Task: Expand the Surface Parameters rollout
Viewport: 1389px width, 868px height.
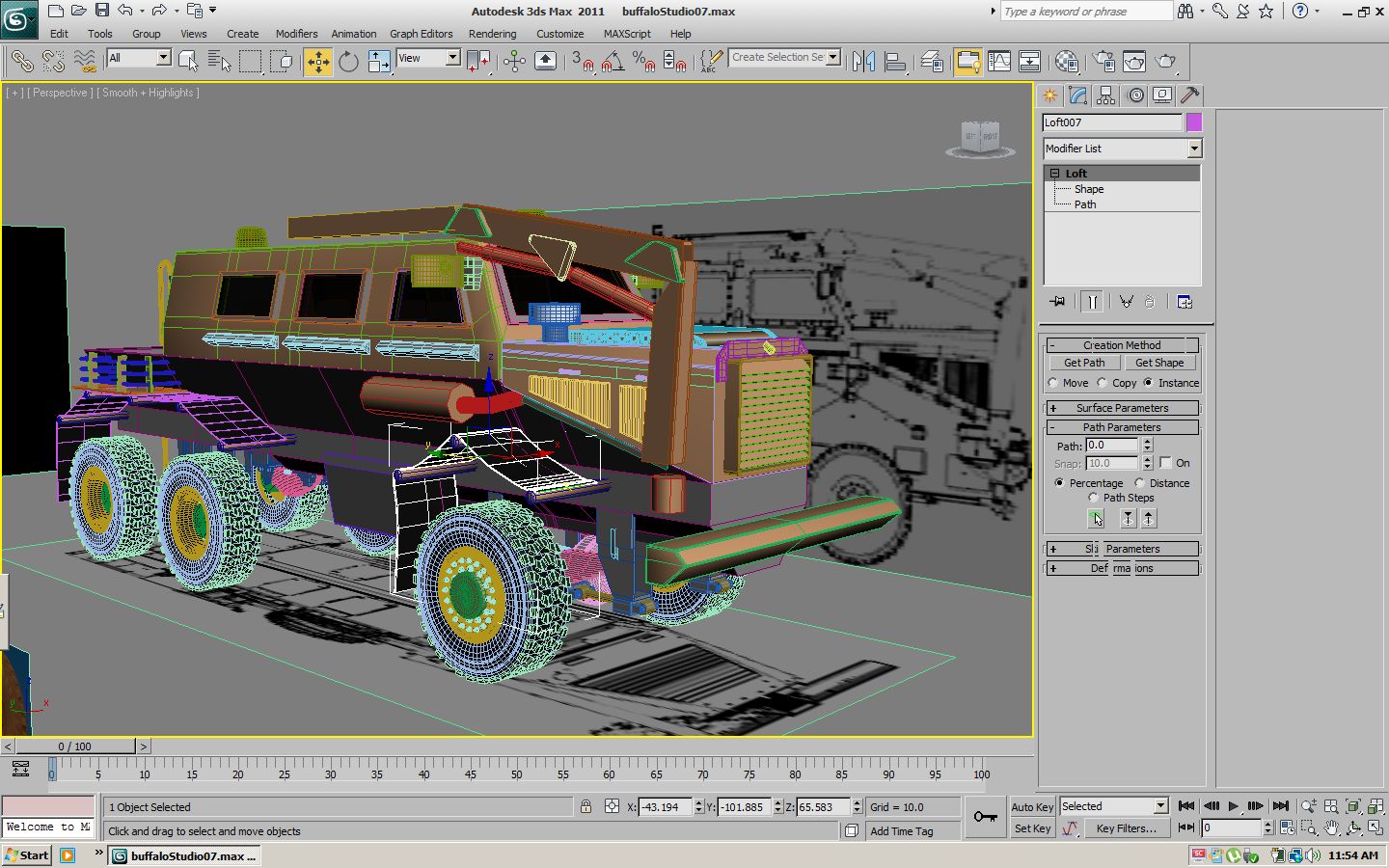Action: point(1122,408)
